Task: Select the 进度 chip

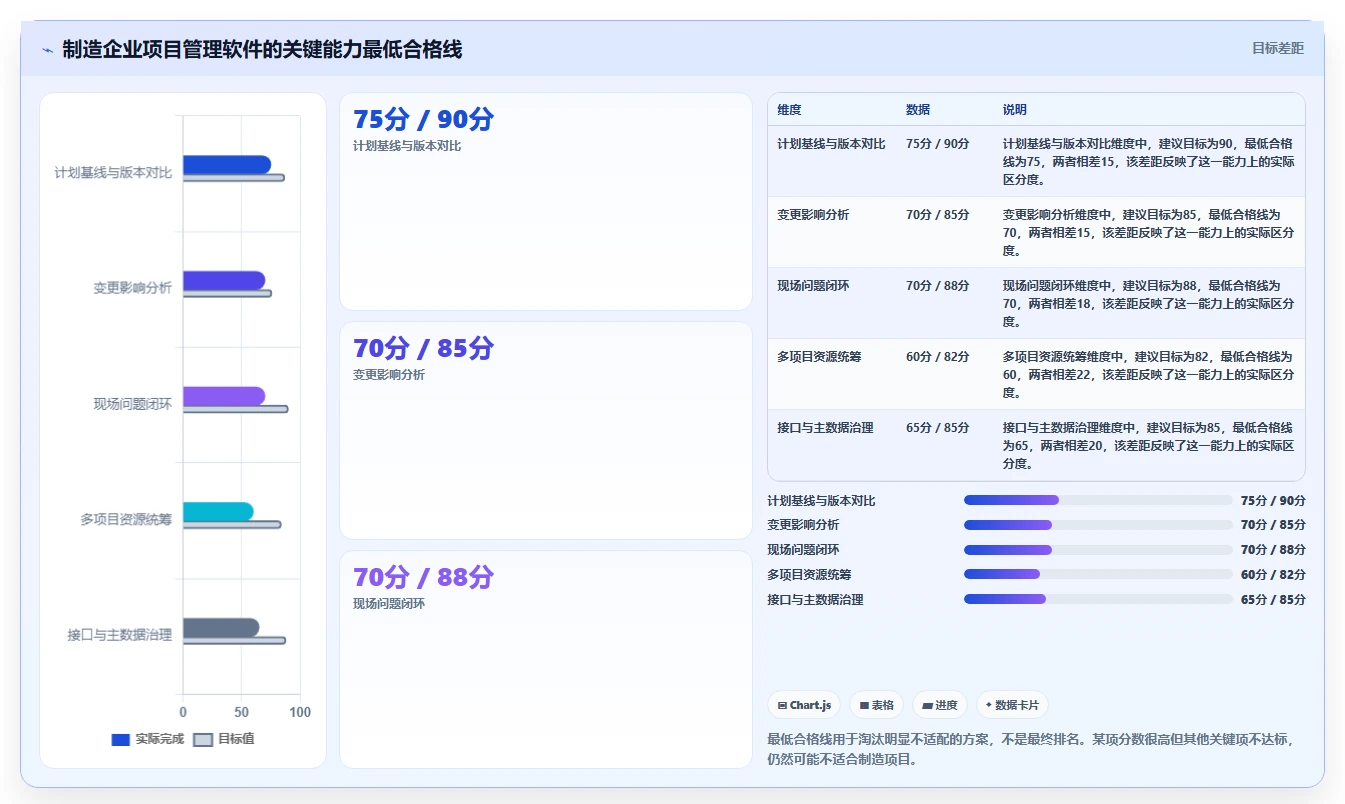Action: [940, 705]
